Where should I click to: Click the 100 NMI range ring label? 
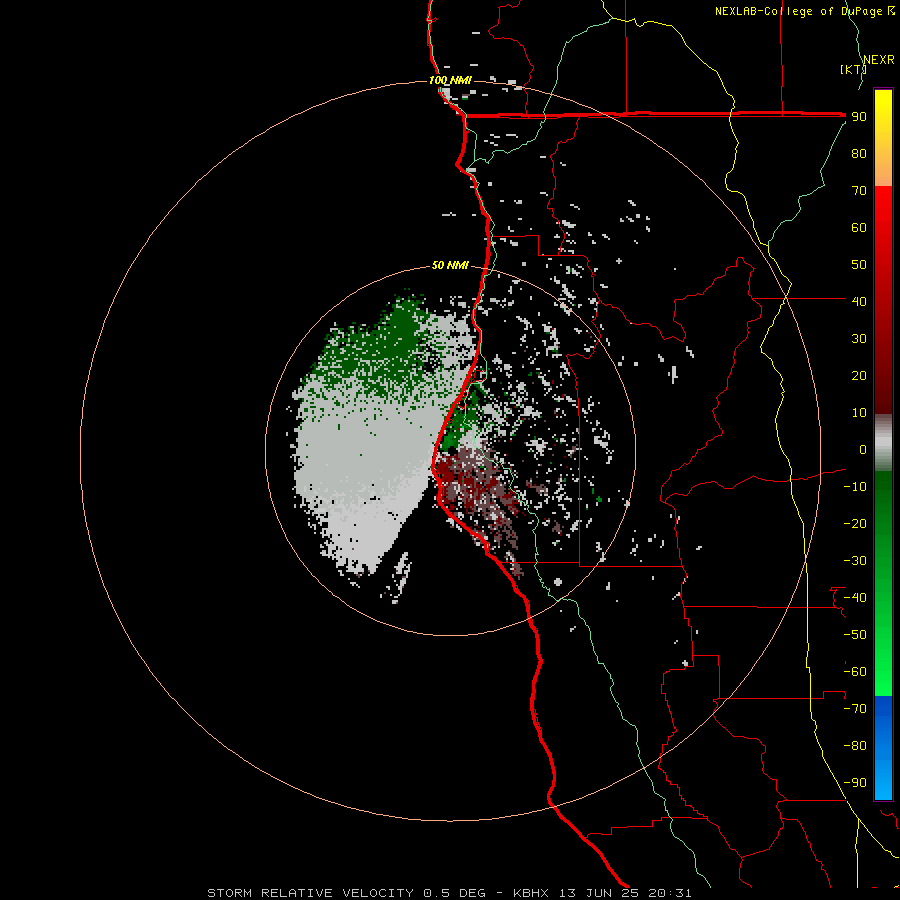click(450, 80)
